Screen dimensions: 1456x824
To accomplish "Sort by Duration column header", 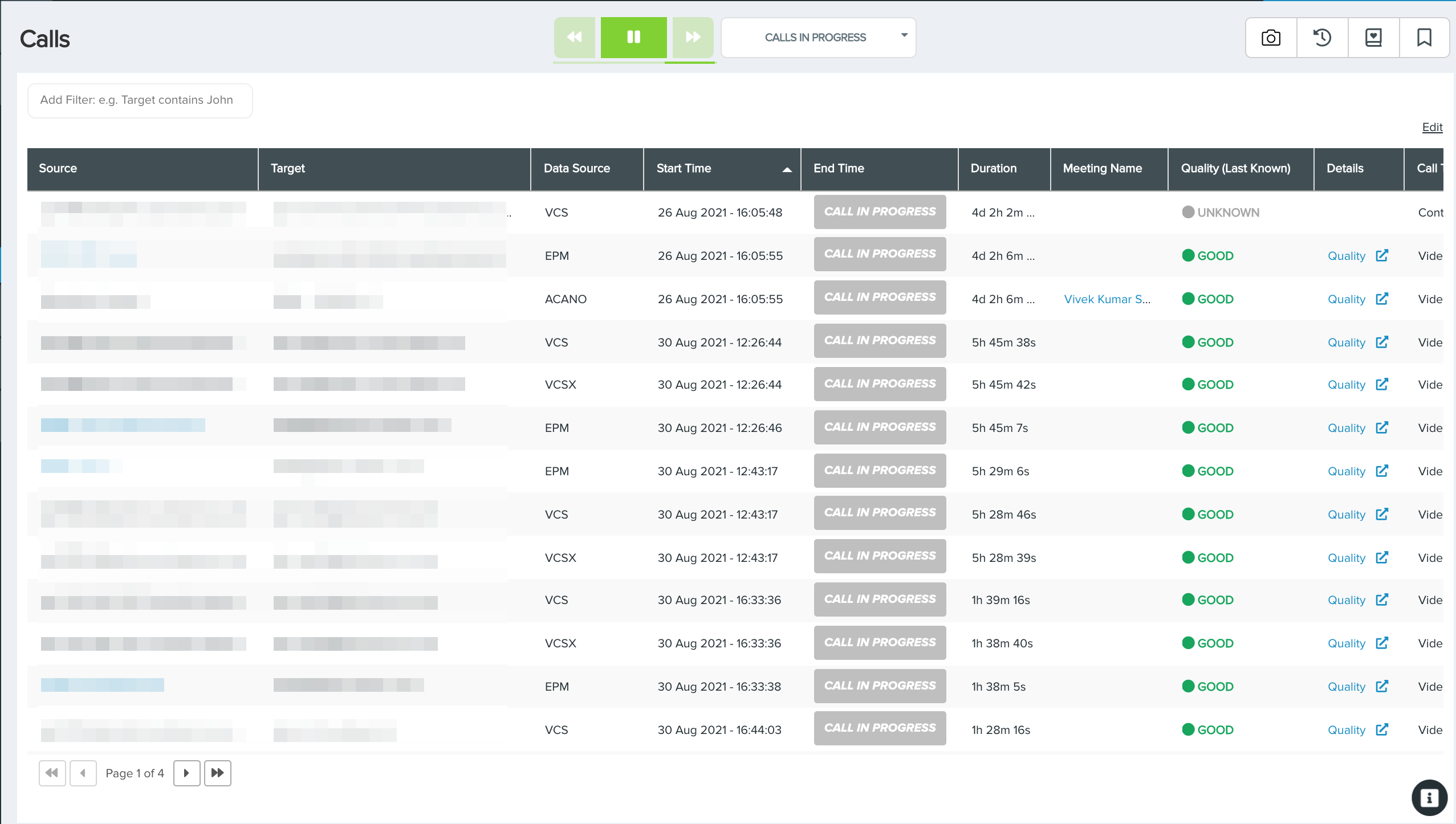I will (x=1004, y=169).
